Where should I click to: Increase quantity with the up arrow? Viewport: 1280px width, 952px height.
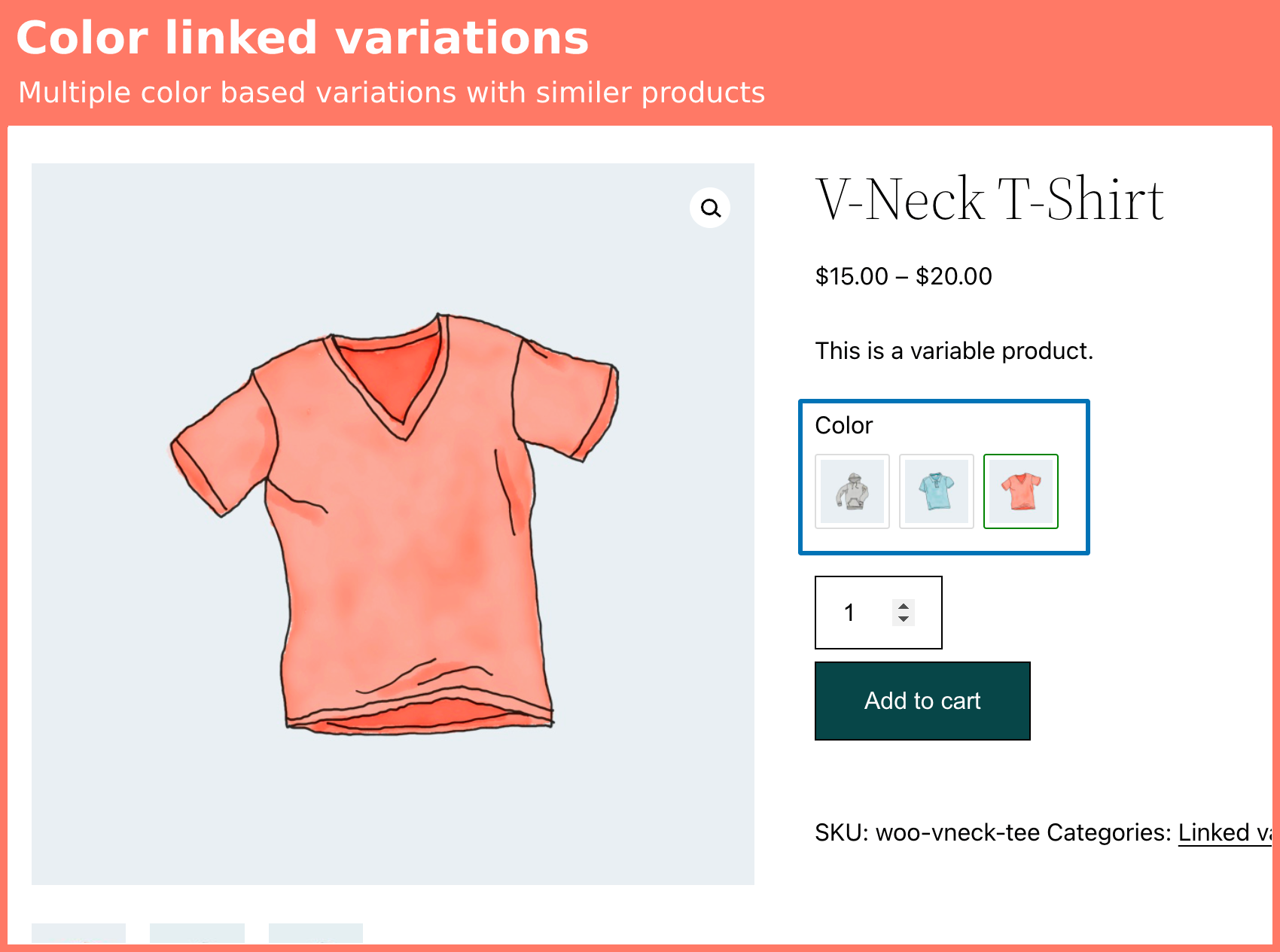tap(904, 606)
